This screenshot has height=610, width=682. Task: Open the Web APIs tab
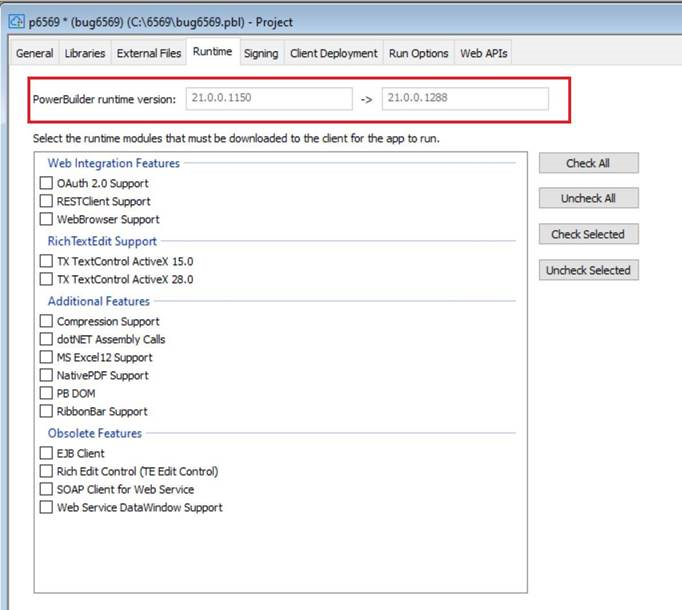483,53
